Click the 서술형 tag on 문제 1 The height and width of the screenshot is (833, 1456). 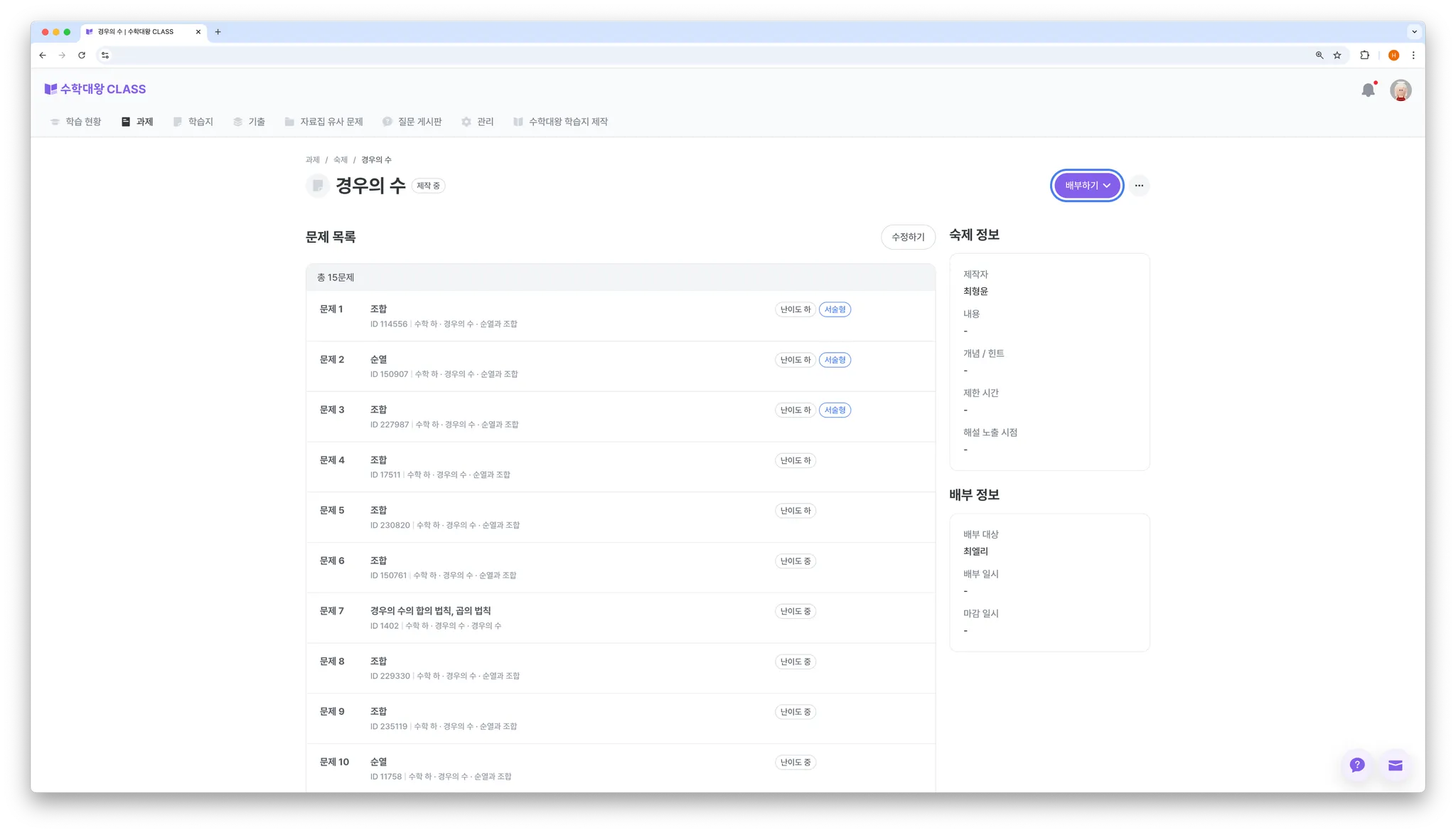835,309
